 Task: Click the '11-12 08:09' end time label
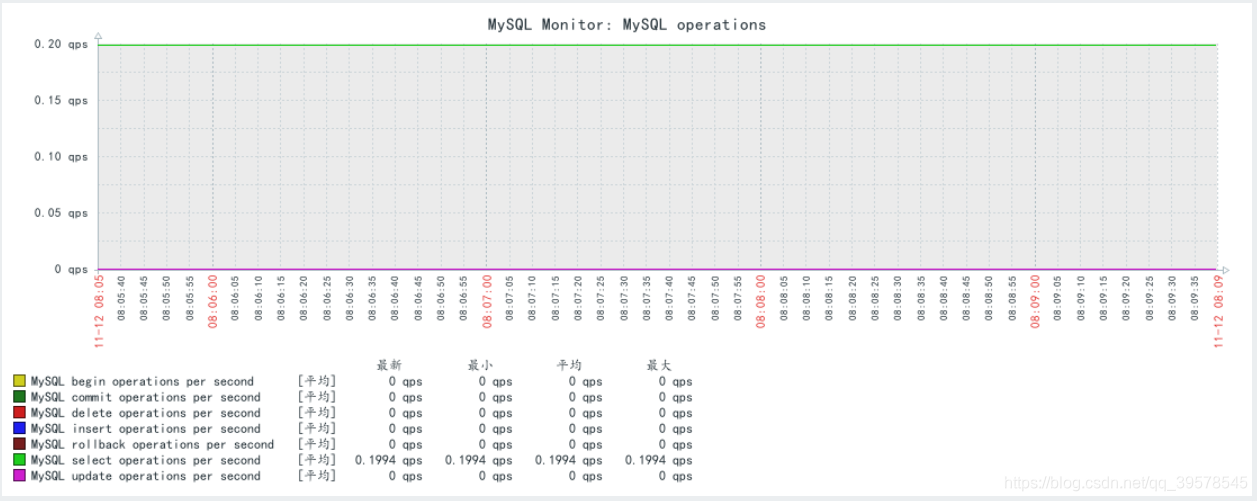pyautogui.click(x=1218, y=311)
